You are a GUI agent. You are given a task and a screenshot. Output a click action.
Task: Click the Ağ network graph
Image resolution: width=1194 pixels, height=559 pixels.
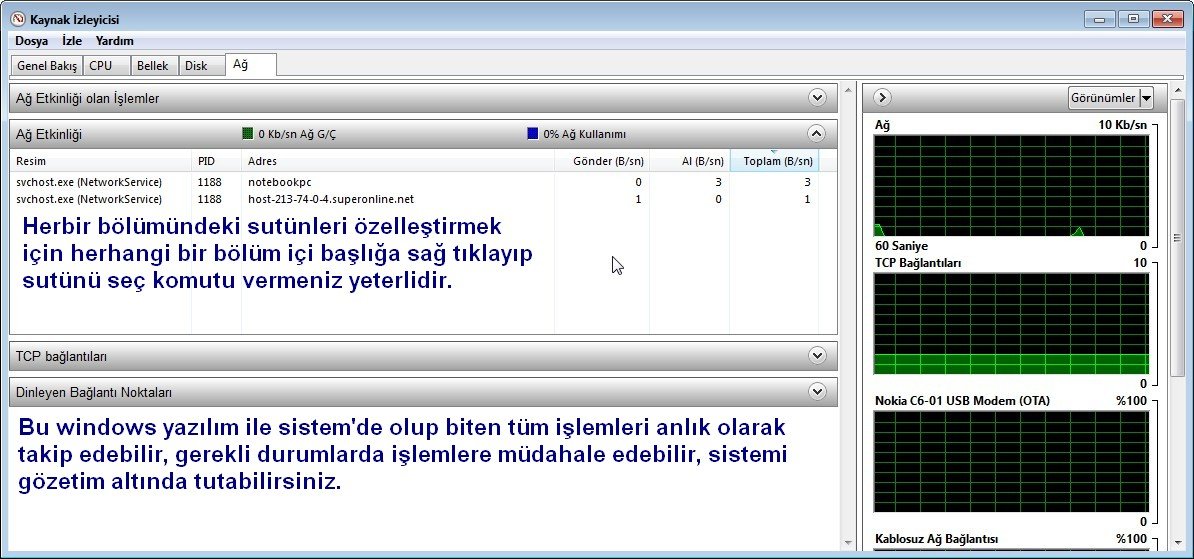tap(1011, 186)
